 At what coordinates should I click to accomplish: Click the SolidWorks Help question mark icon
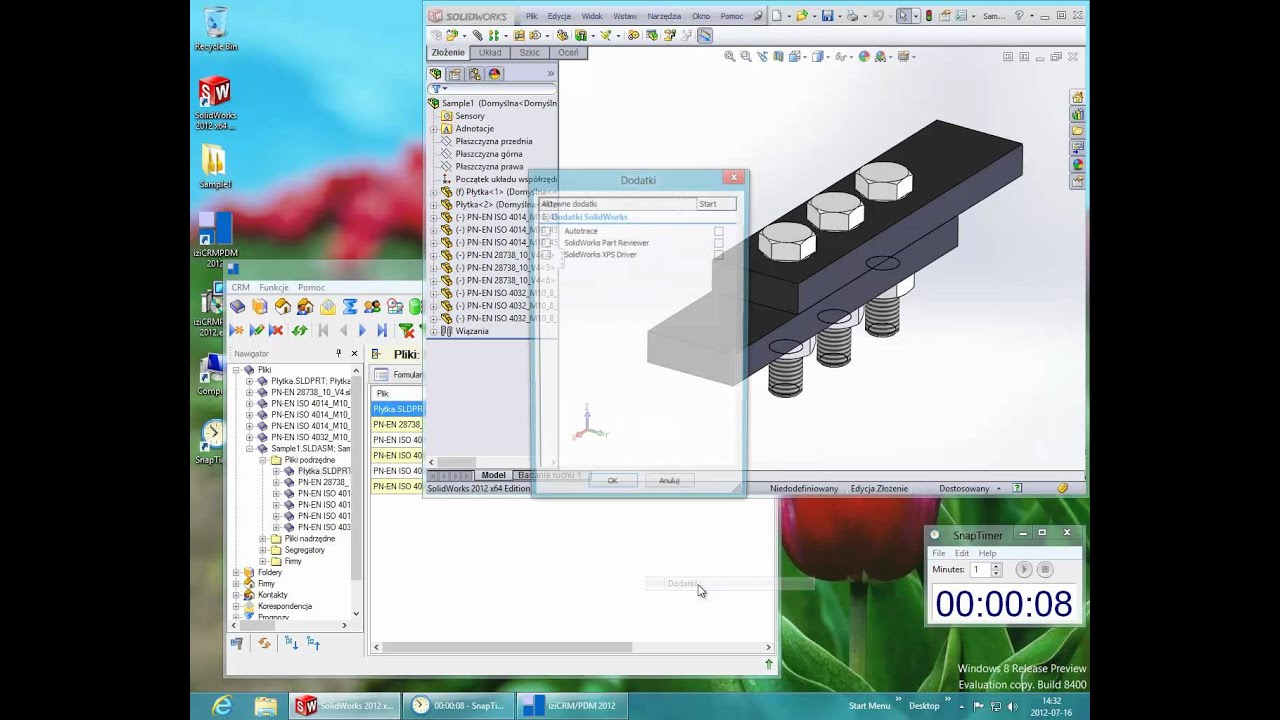(x=1019, y=16)
